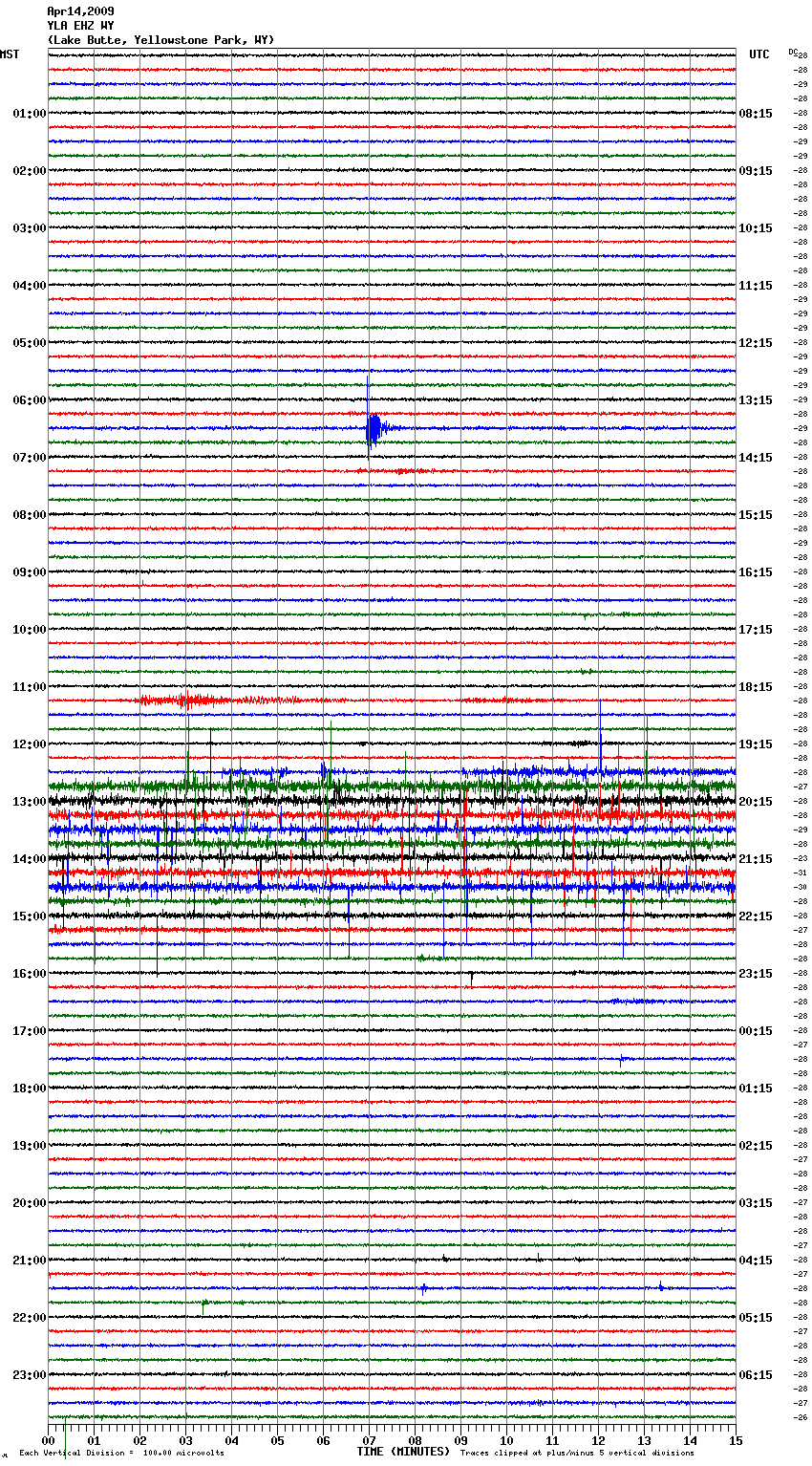The image size is (812, 1466).
Task: Click the 08:00 MST time label
Action: pyautogui.click(x=29, y=515)
